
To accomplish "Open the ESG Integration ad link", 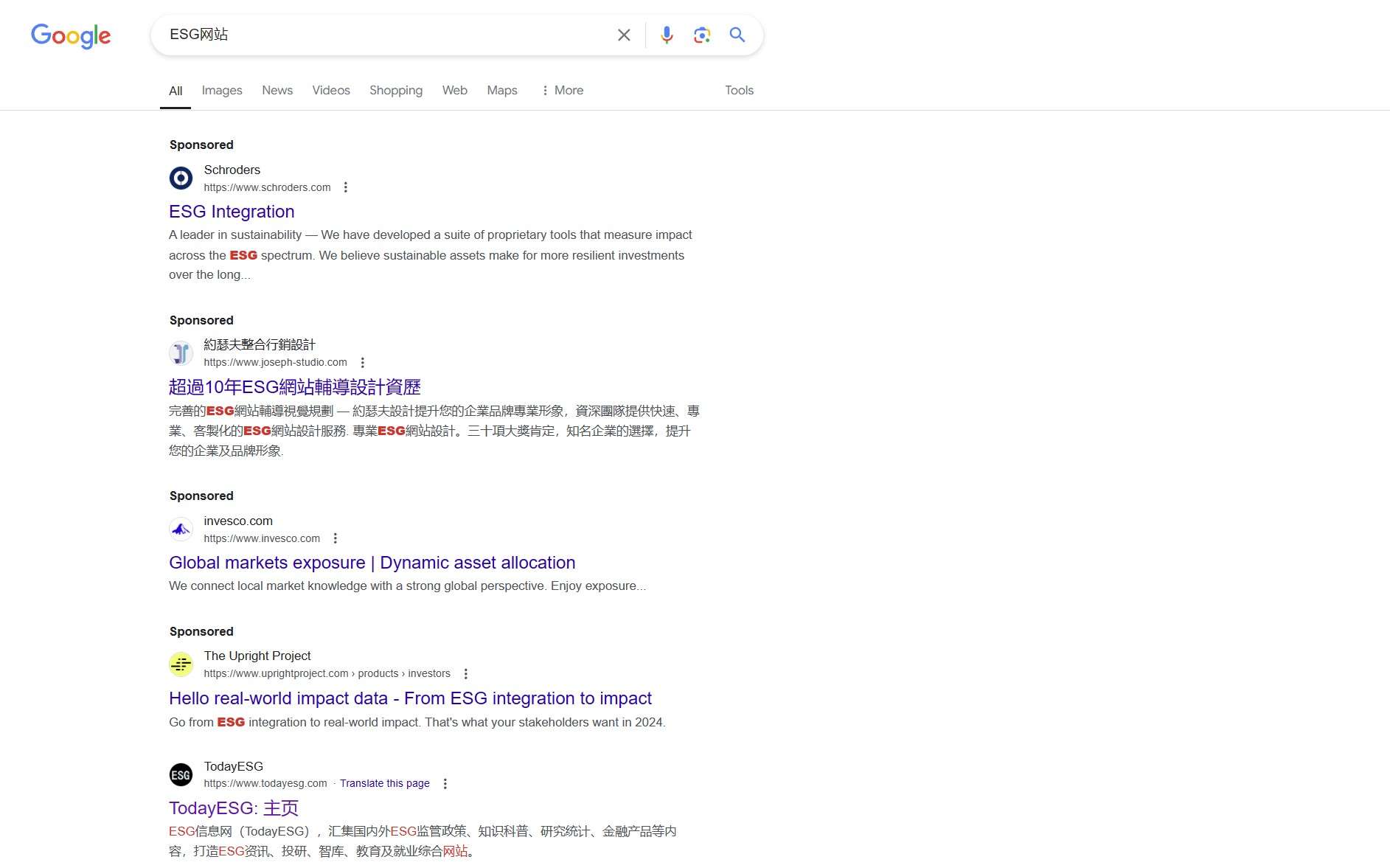I will point(232,212).
